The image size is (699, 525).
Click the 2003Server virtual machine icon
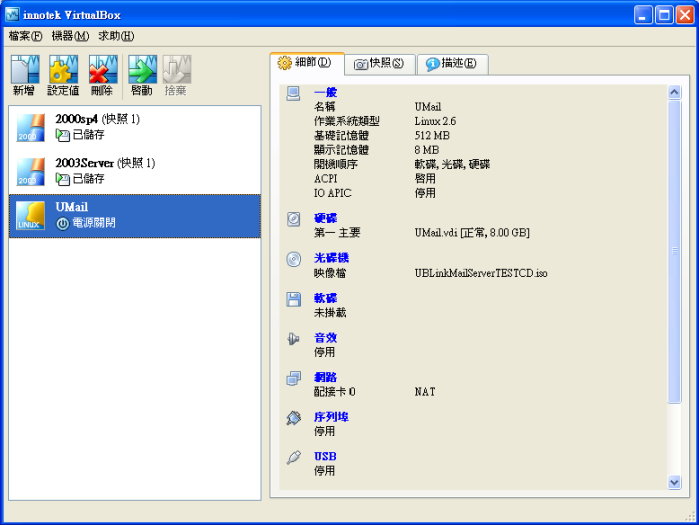point(31,170)
